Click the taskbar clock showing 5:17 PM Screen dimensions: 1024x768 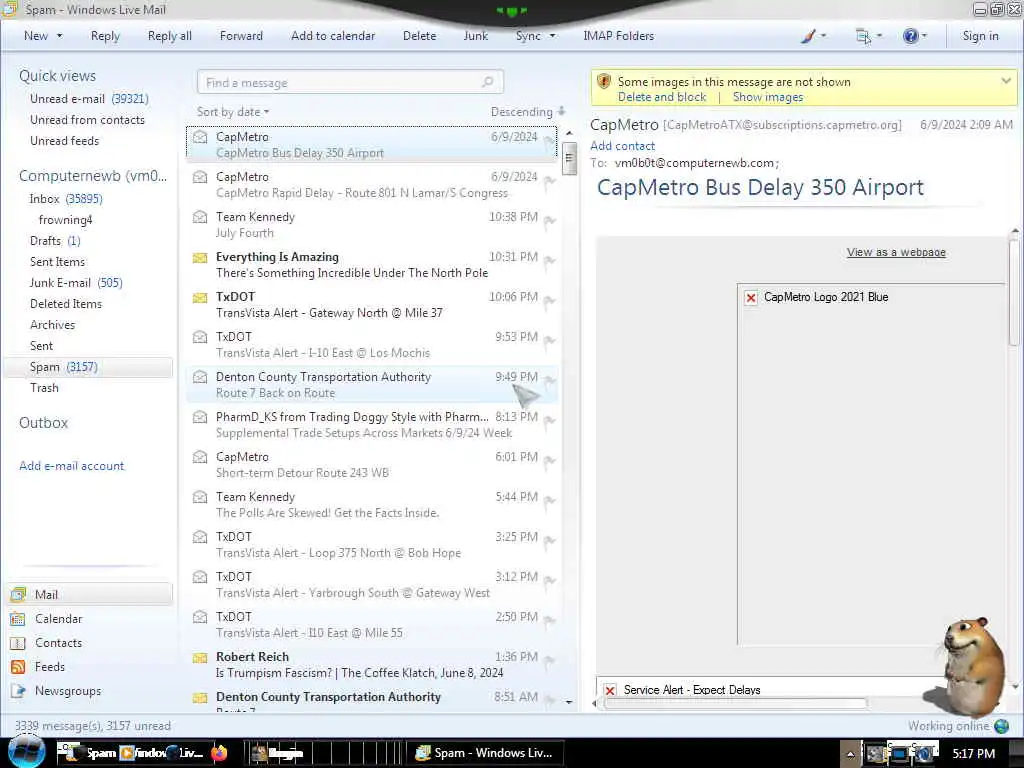pyautogui.click(x=974, y=754)
